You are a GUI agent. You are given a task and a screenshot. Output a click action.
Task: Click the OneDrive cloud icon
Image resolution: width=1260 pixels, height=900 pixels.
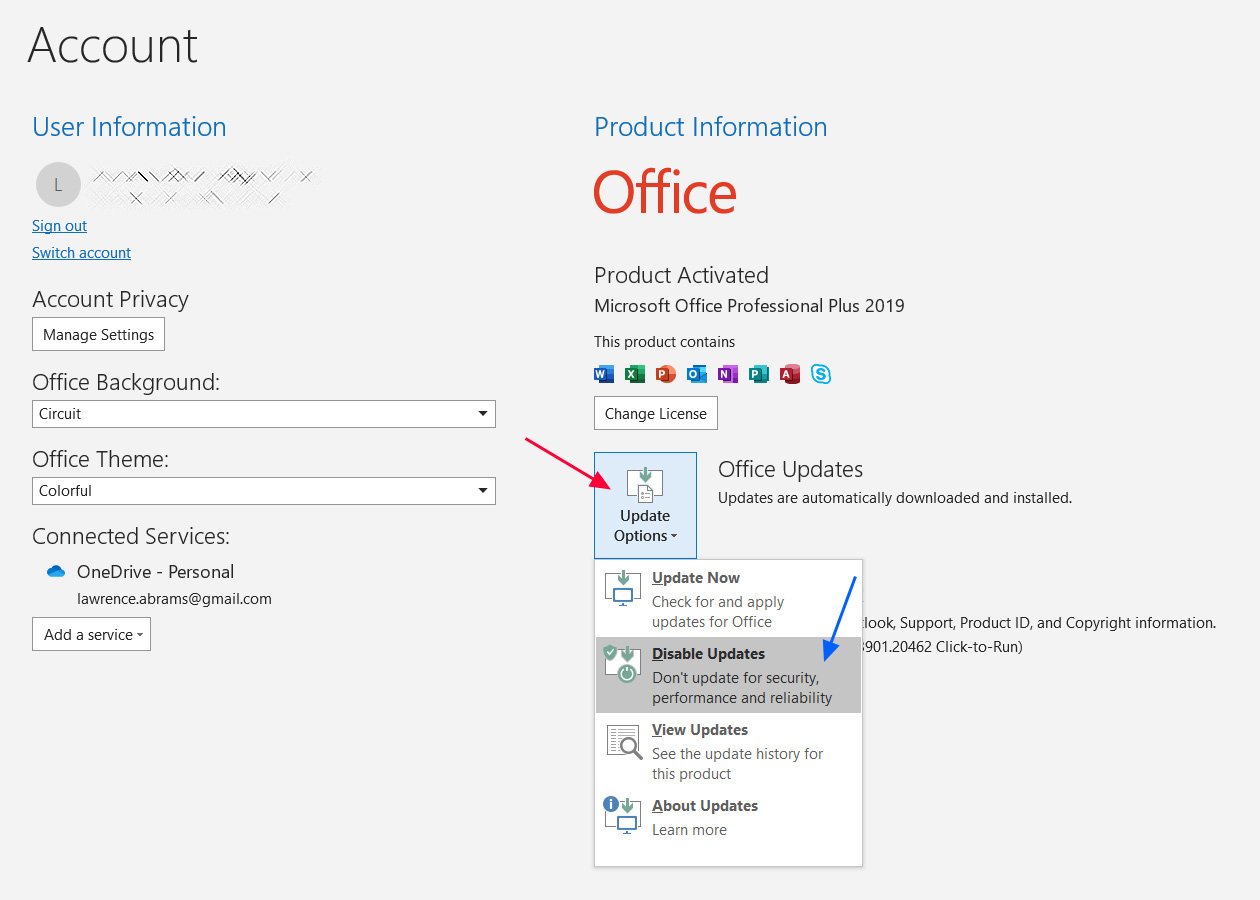pos(56,572)
